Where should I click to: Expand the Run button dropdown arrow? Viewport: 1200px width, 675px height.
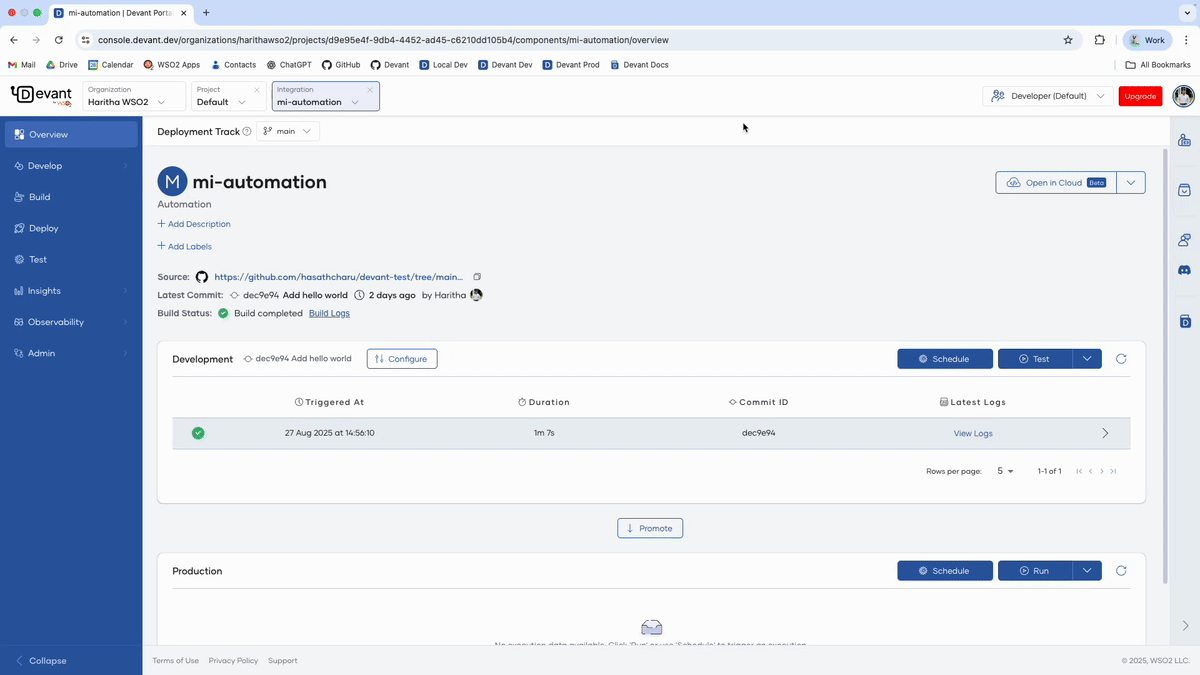(1087, 571)
